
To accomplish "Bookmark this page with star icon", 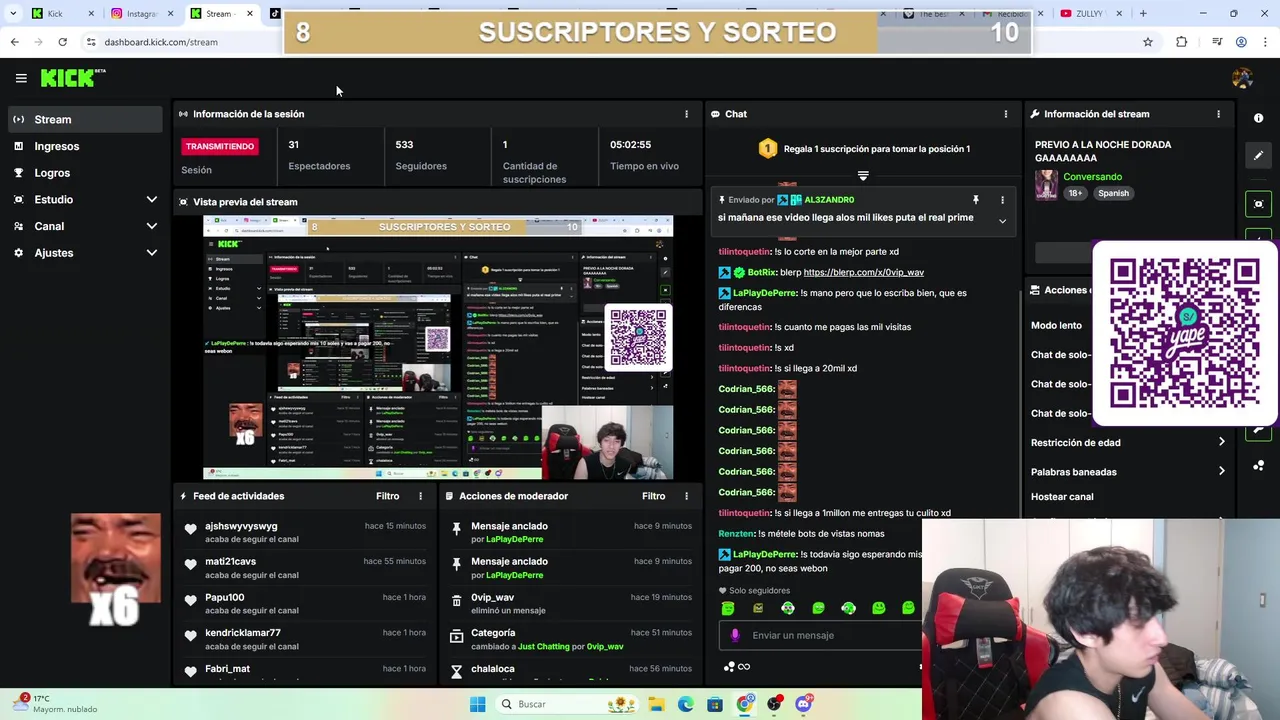I will click(1148, 42).
